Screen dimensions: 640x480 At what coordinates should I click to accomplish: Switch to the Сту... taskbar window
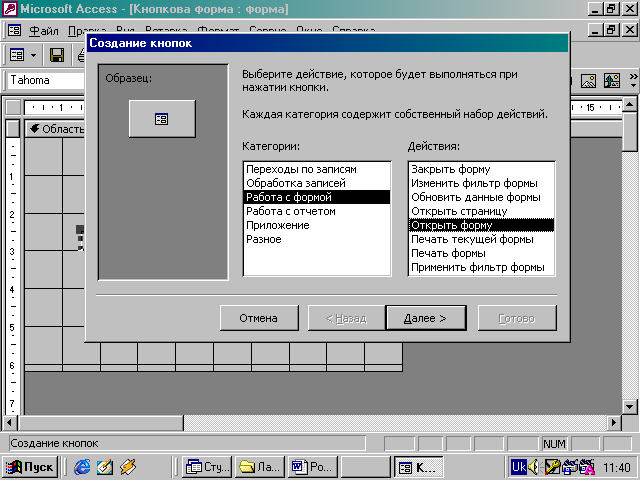coord(207,467)
